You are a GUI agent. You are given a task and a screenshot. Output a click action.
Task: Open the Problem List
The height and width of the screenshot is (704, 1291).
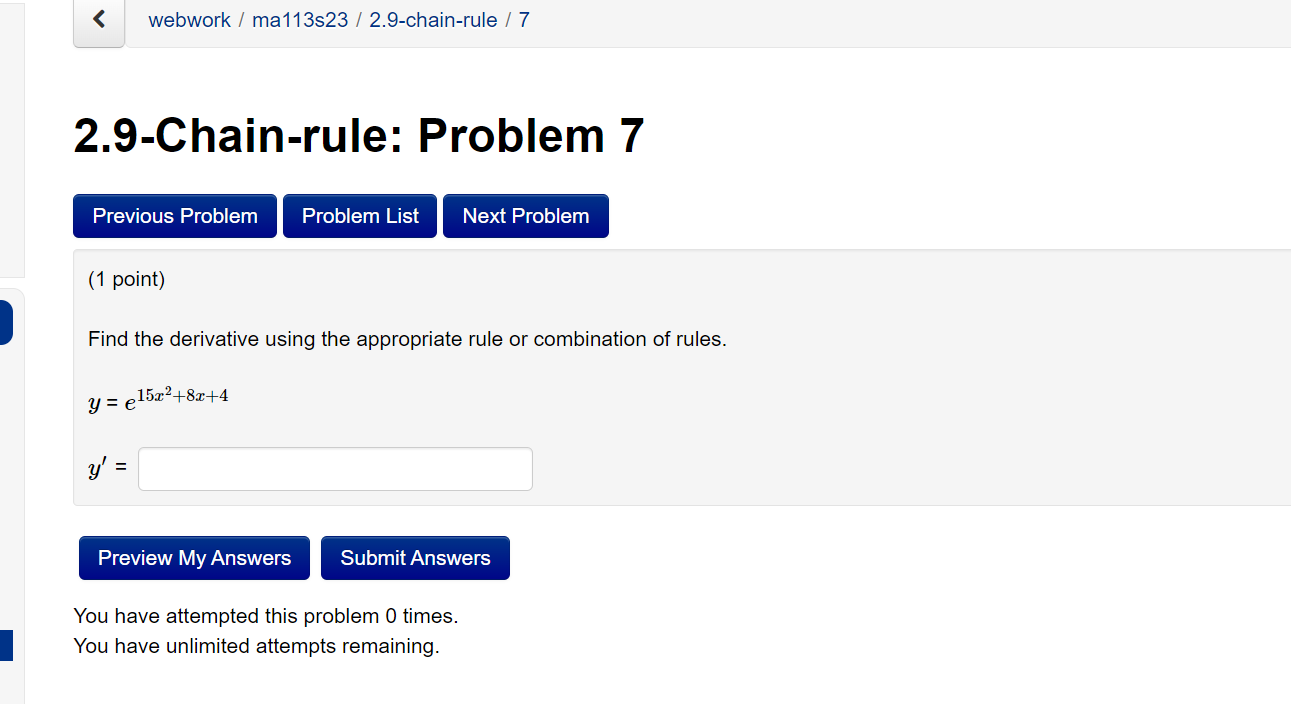pos(359,215)
